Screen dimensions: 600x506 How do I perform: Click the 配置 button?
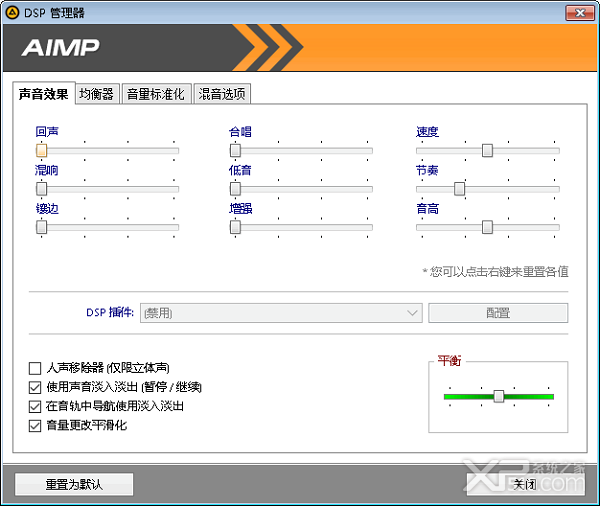click(x=498, y=313)
